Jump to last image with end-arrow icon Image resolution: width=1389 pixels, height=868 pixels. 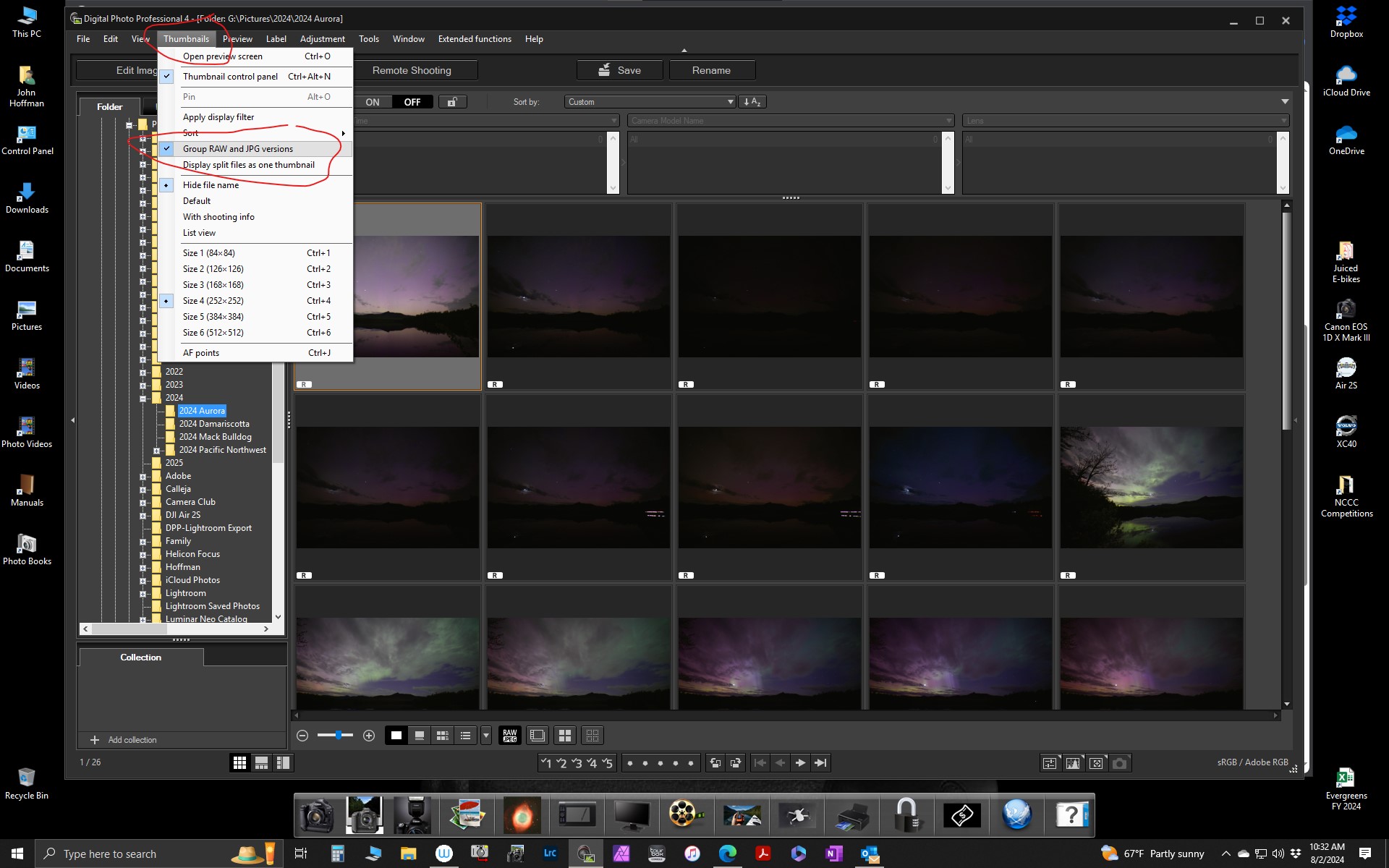pyautogui.click(x=821, y=762)
